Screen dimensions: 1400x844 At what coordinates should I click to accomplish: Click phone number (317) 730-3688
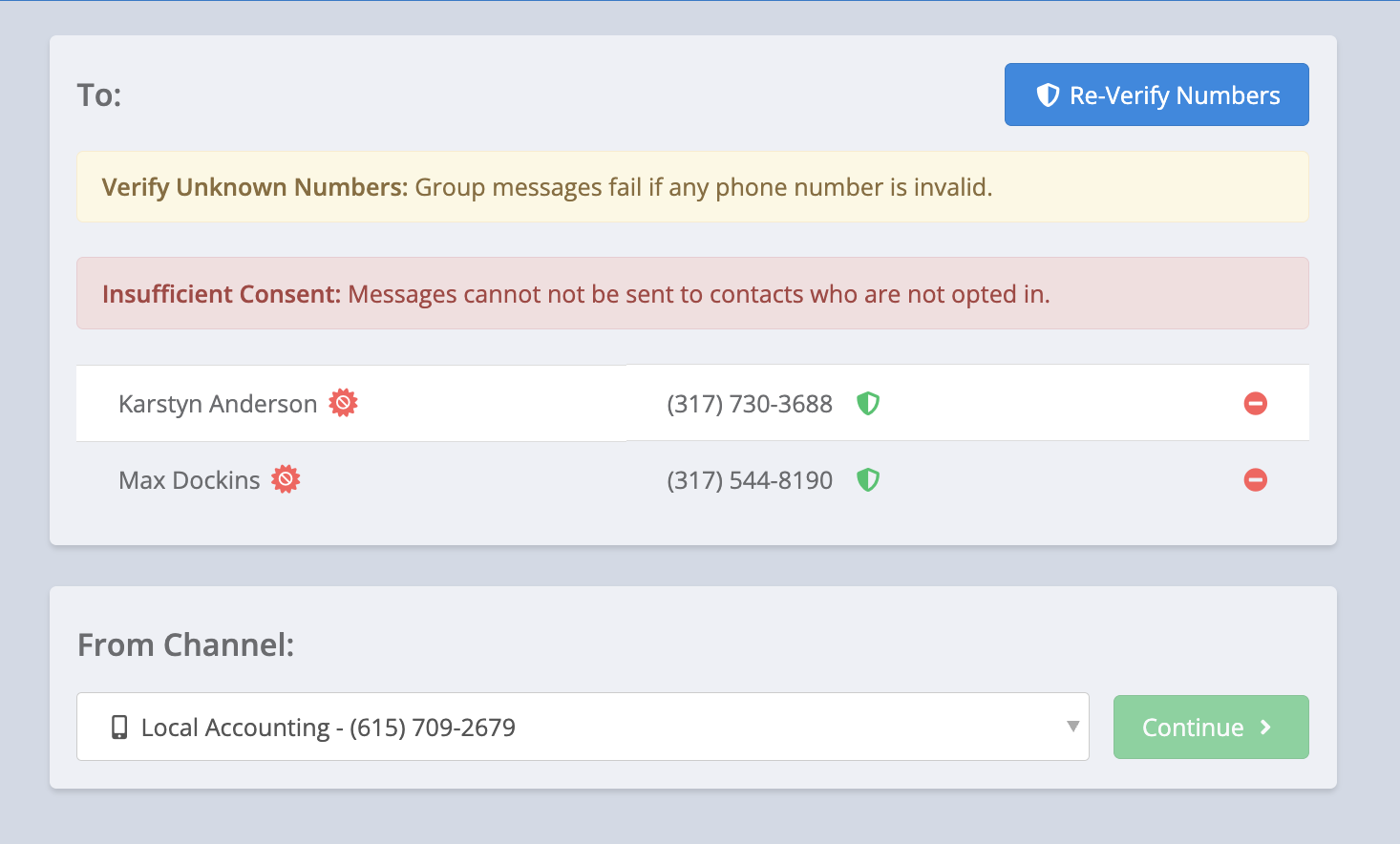tap(750, 404)
